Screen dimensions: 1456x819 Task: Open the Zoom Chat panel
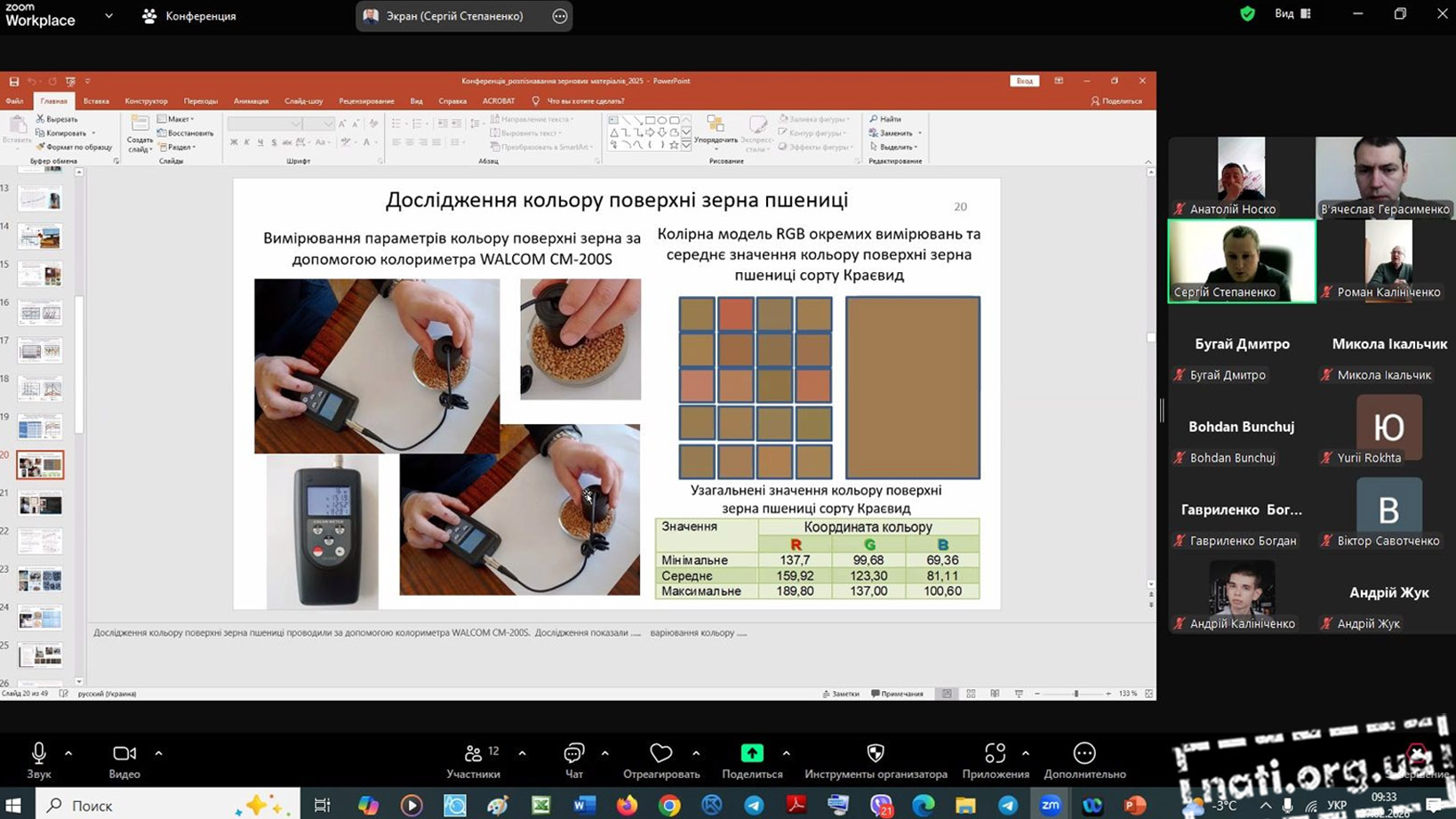pyautogui.click(x=574, y=760)
